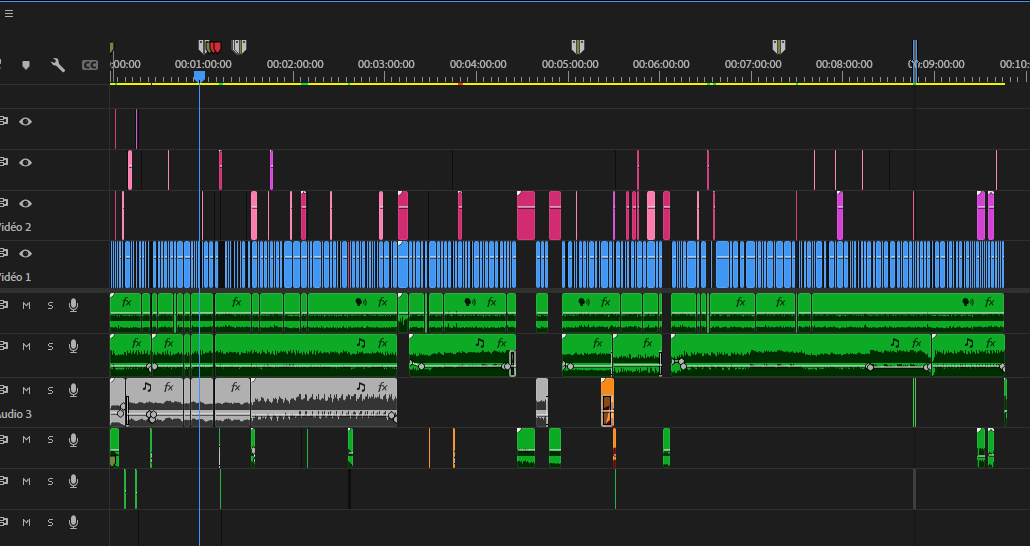Solo the bottommost audio track
The height and width of the screenshot is (546, 1030).
(x=50, y=522)
